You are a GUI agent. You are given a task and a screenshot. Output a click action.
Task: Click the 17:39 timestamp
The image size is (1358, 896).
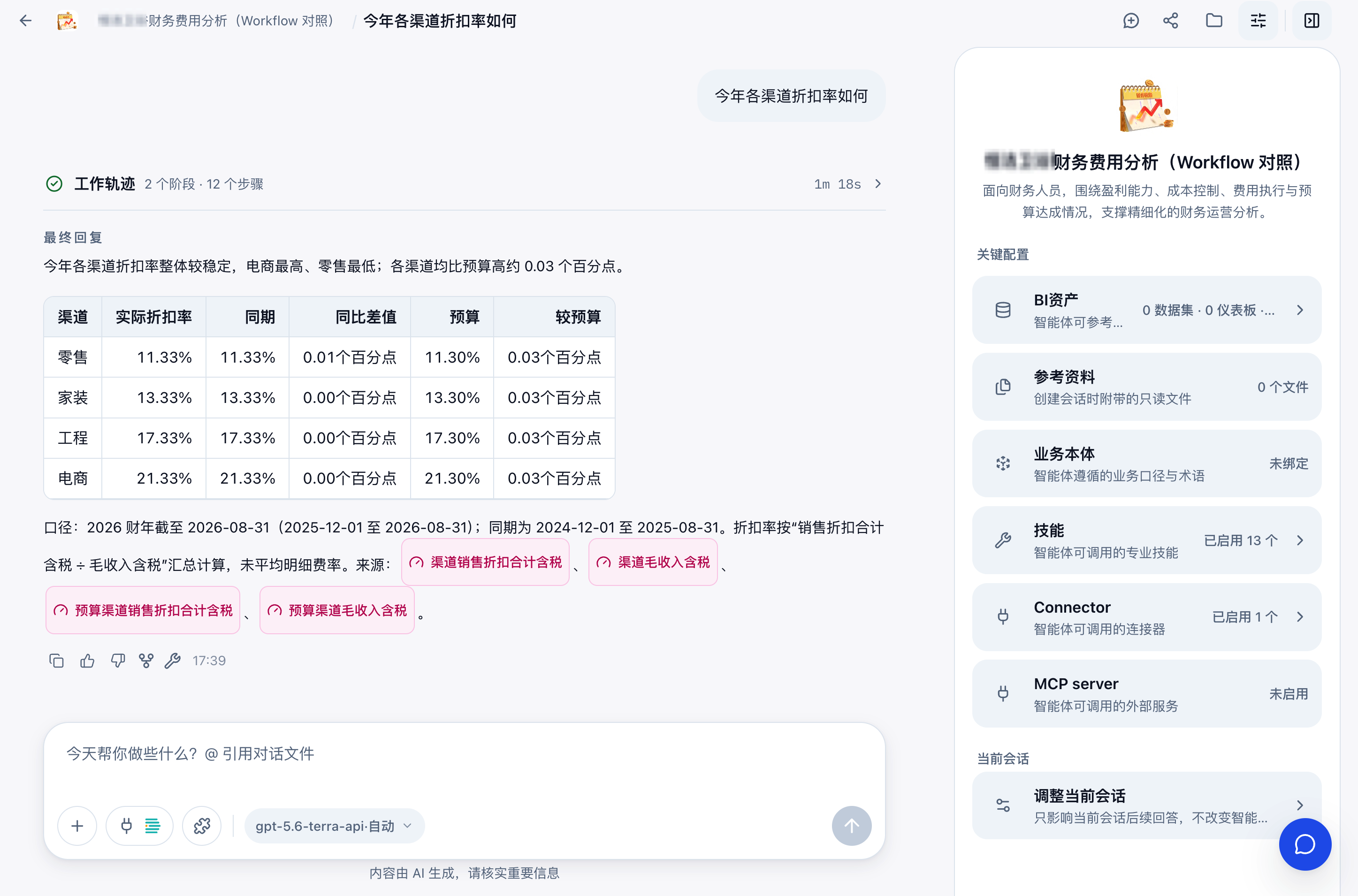209,661
